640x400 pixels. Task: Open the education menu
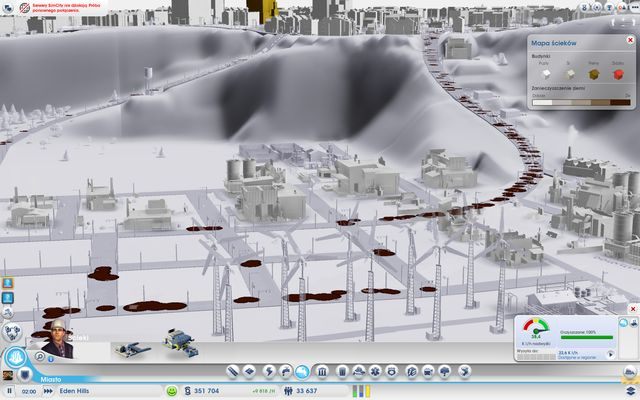[x=412, y=371]
